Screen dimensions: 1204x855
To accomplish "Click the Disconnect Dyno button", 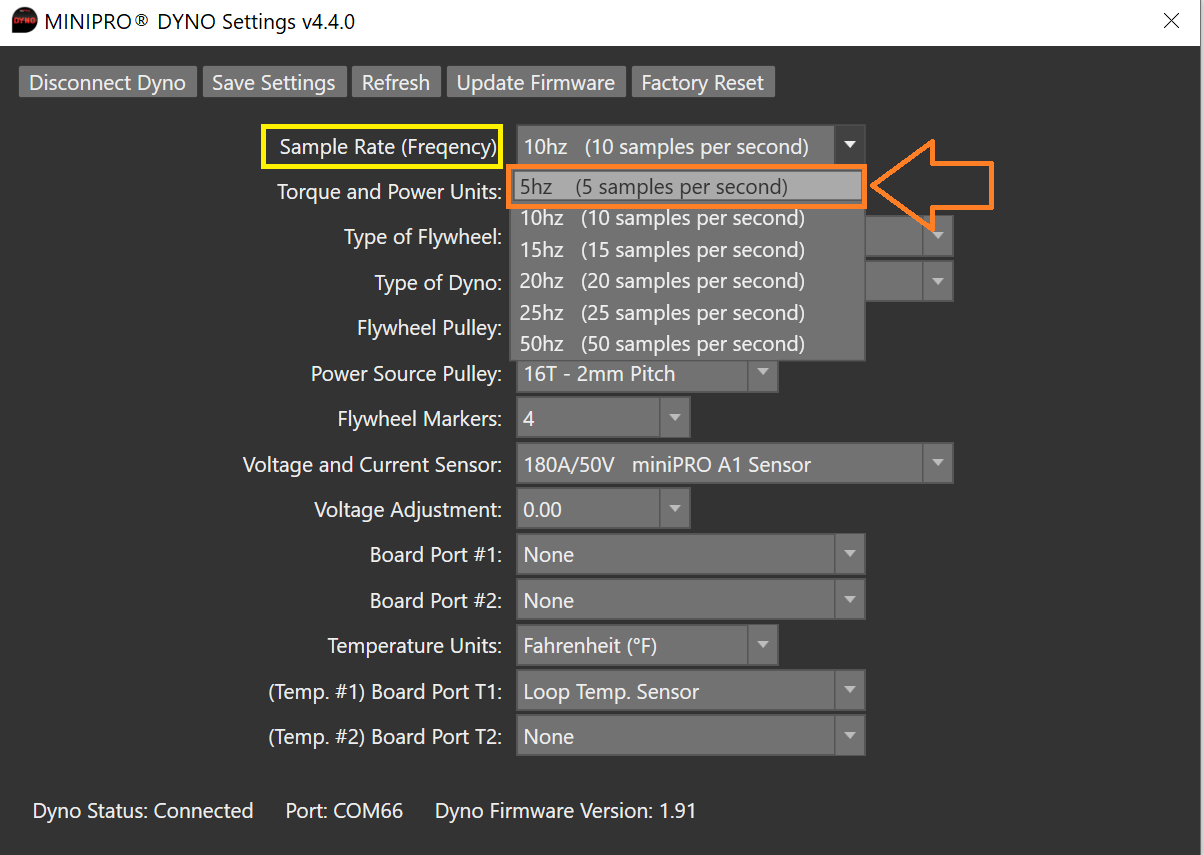I will coord(107,82).
